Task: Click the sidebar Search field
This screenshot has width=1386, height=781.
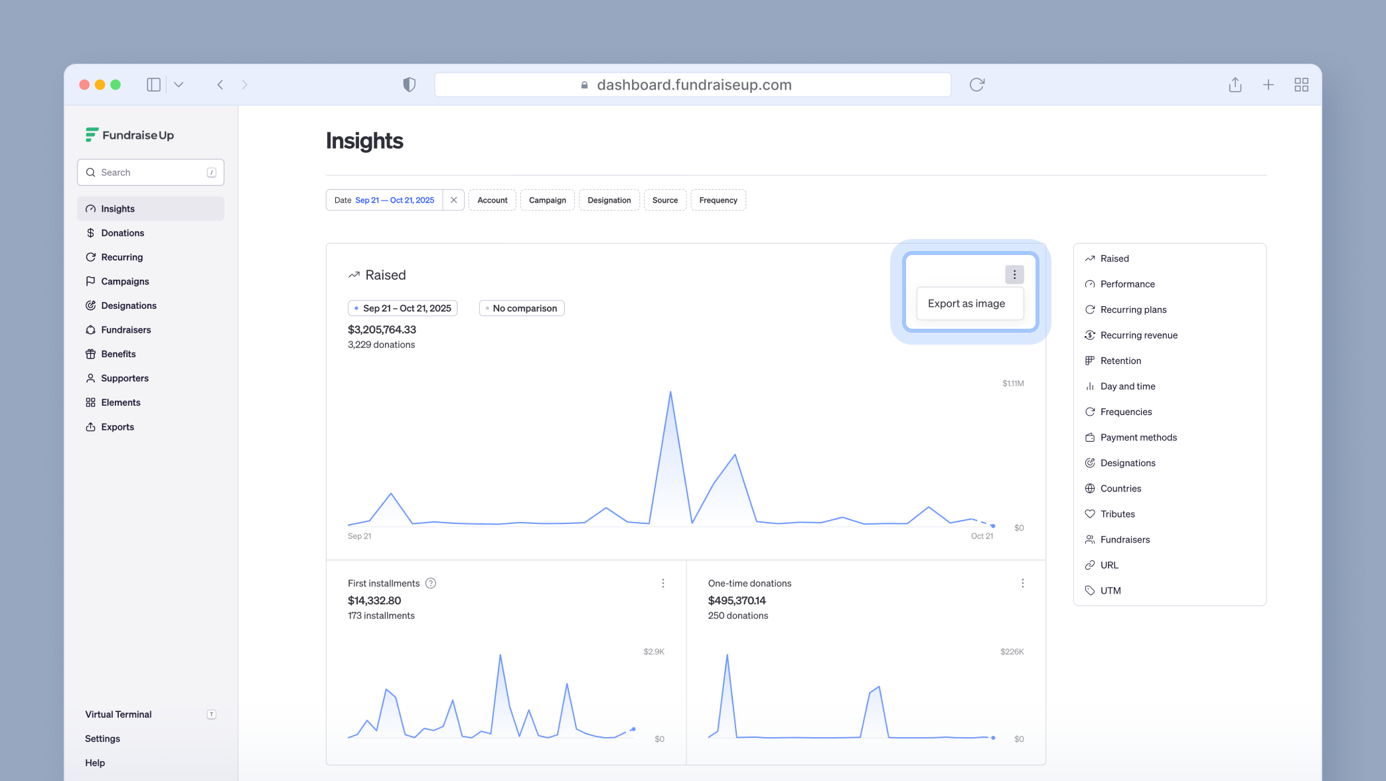Action: click(150, 172)
